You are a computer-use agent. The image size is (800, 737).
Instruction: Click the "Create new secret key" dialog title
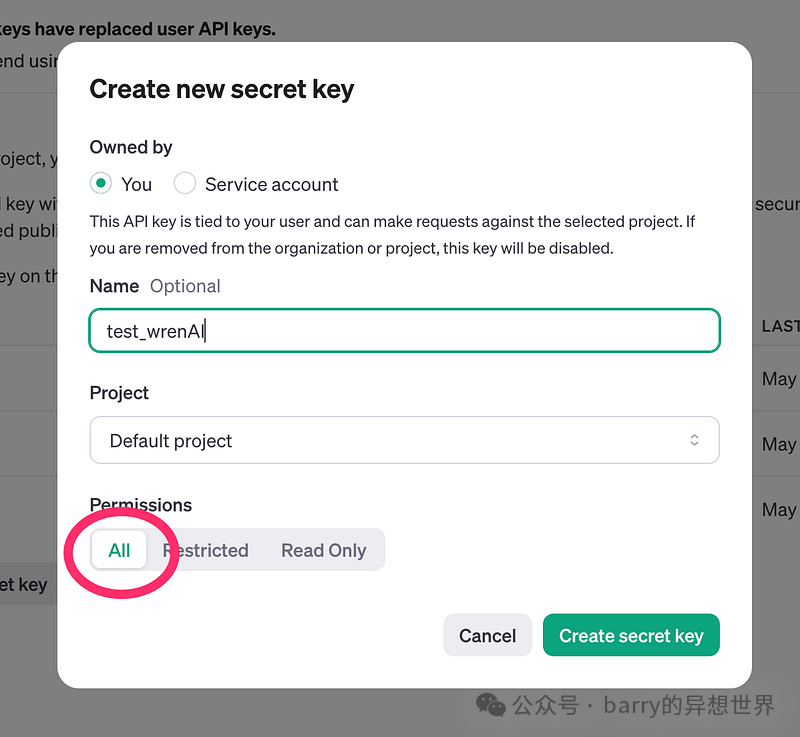click(x=222, y=89)
